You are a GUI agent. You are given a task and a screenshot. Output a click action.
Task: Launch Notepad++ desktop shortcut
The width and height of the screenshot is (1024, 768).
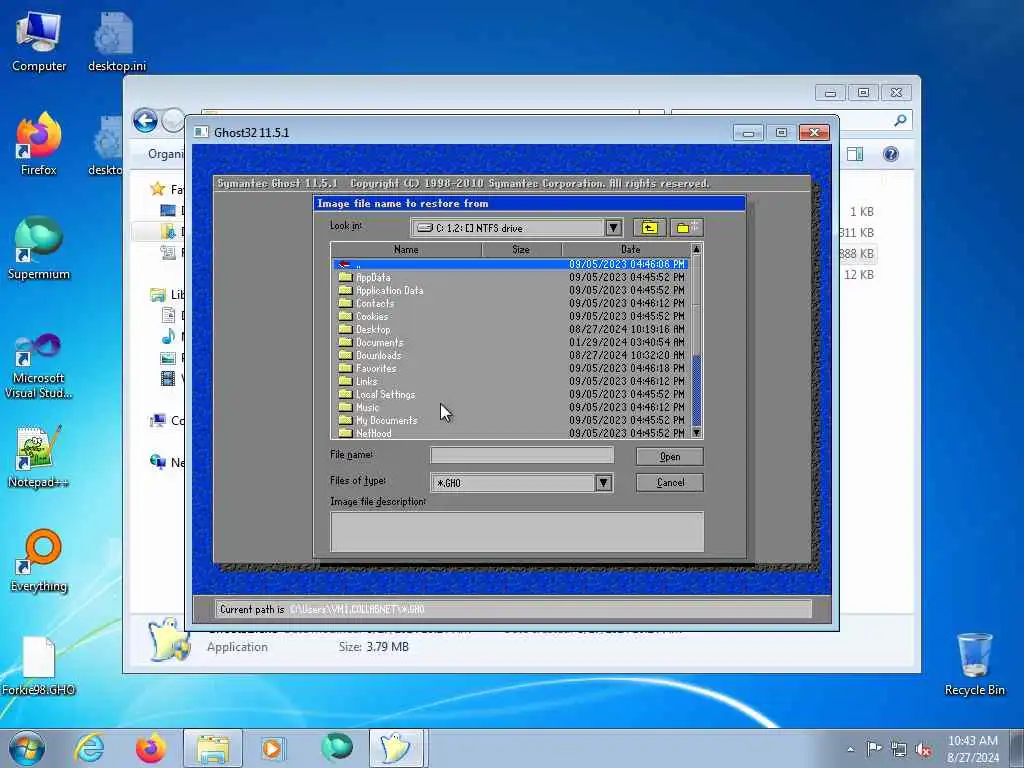tap(39, 457)
